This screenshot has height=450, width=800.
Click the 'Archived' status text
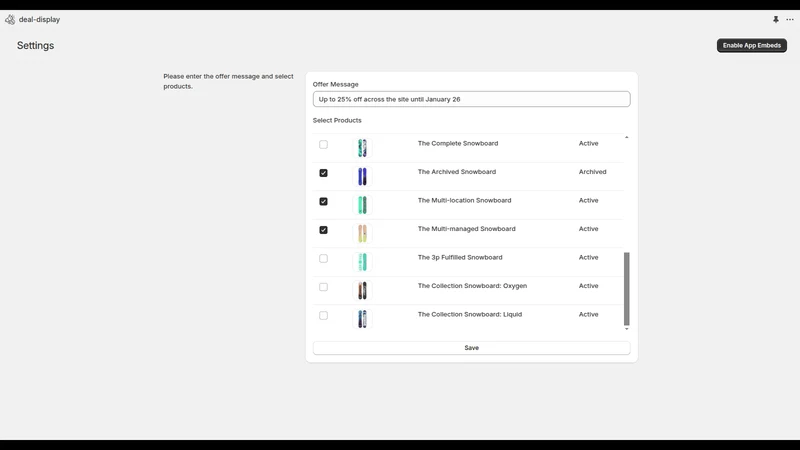(592, 172)
